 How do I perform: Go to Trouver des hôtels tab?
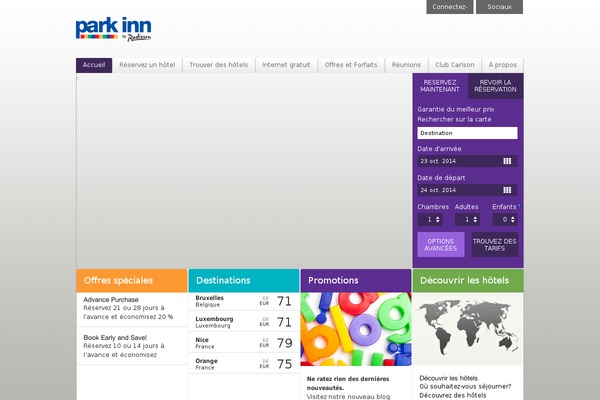(x=218, y=65)
